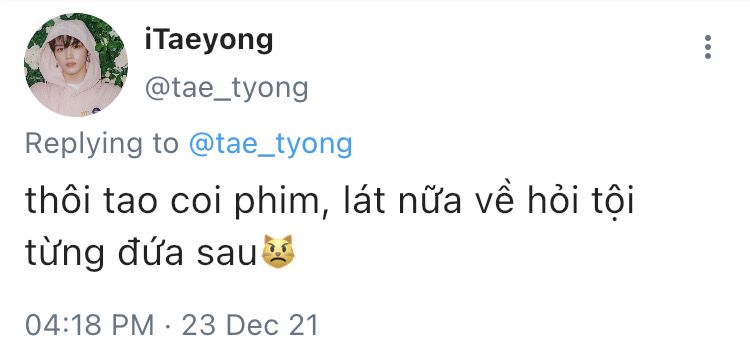Click gray @tae_tyong handle below the name
This screenshot has width=750, height=364.
click(x=227, y=88)
